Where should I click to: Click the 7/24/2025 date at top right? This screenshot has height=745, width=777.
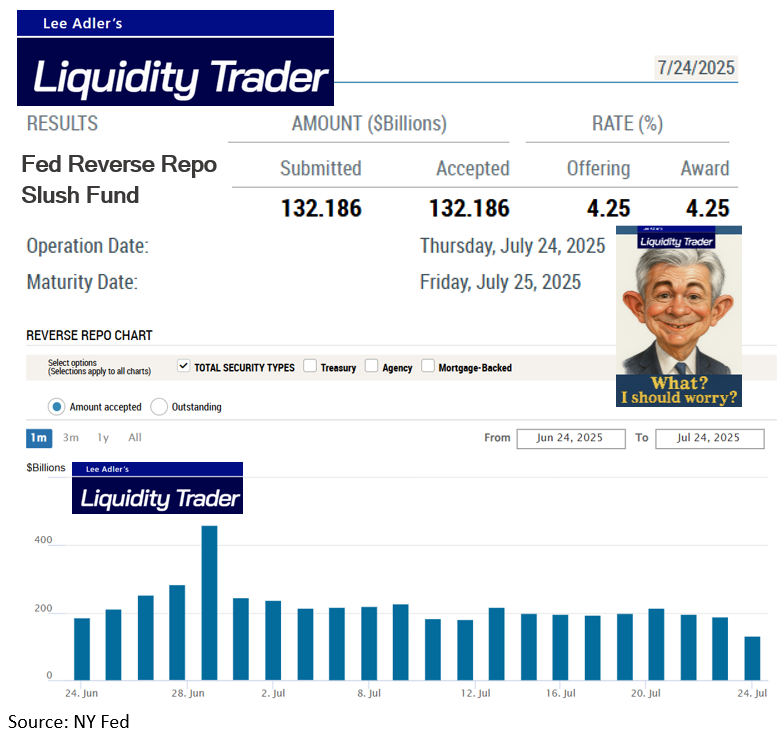[x=696, y=67]
